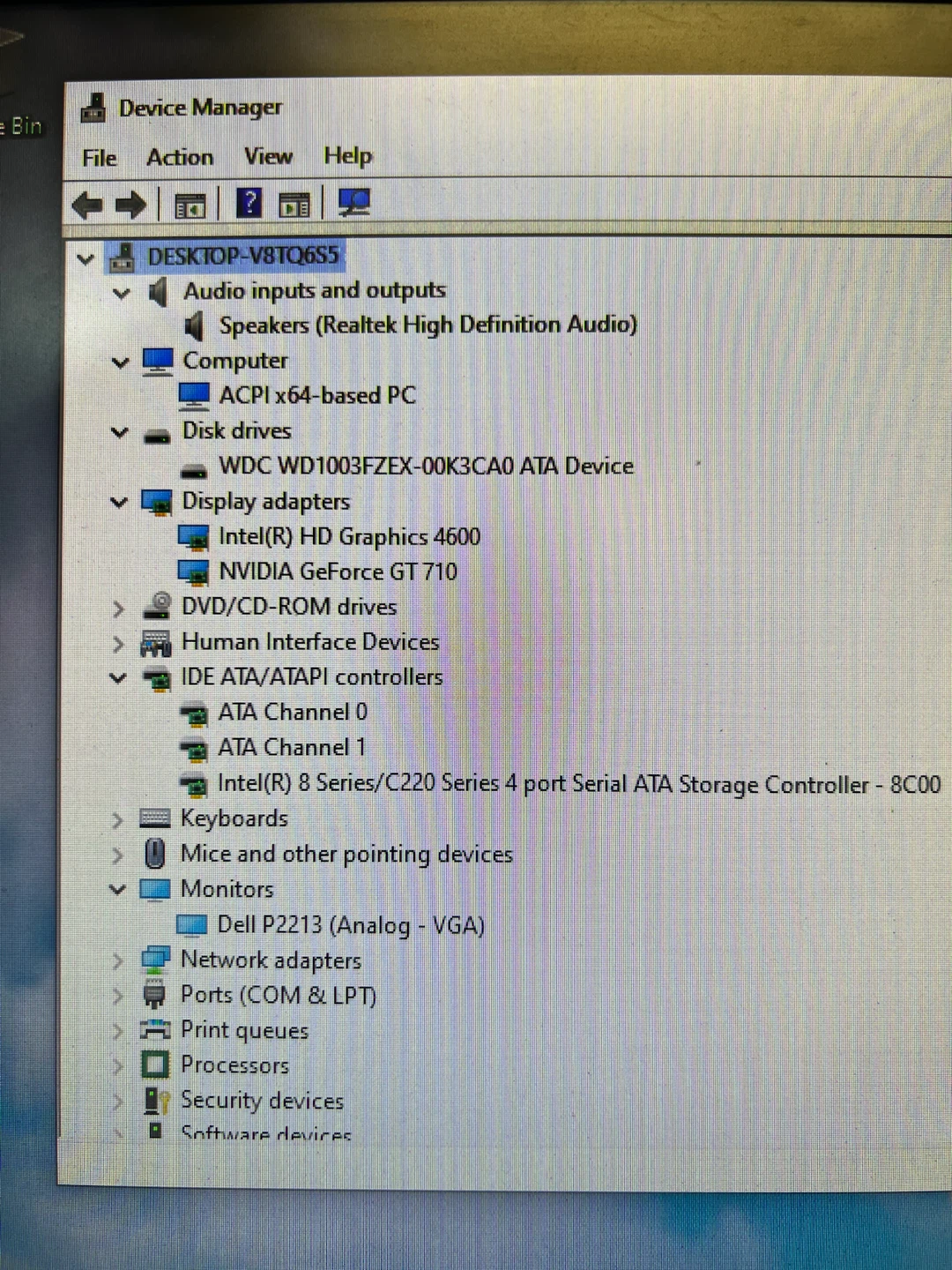952x1270 pixels.
Task: Click the Device Manager window title text
Action: [201, 108]
